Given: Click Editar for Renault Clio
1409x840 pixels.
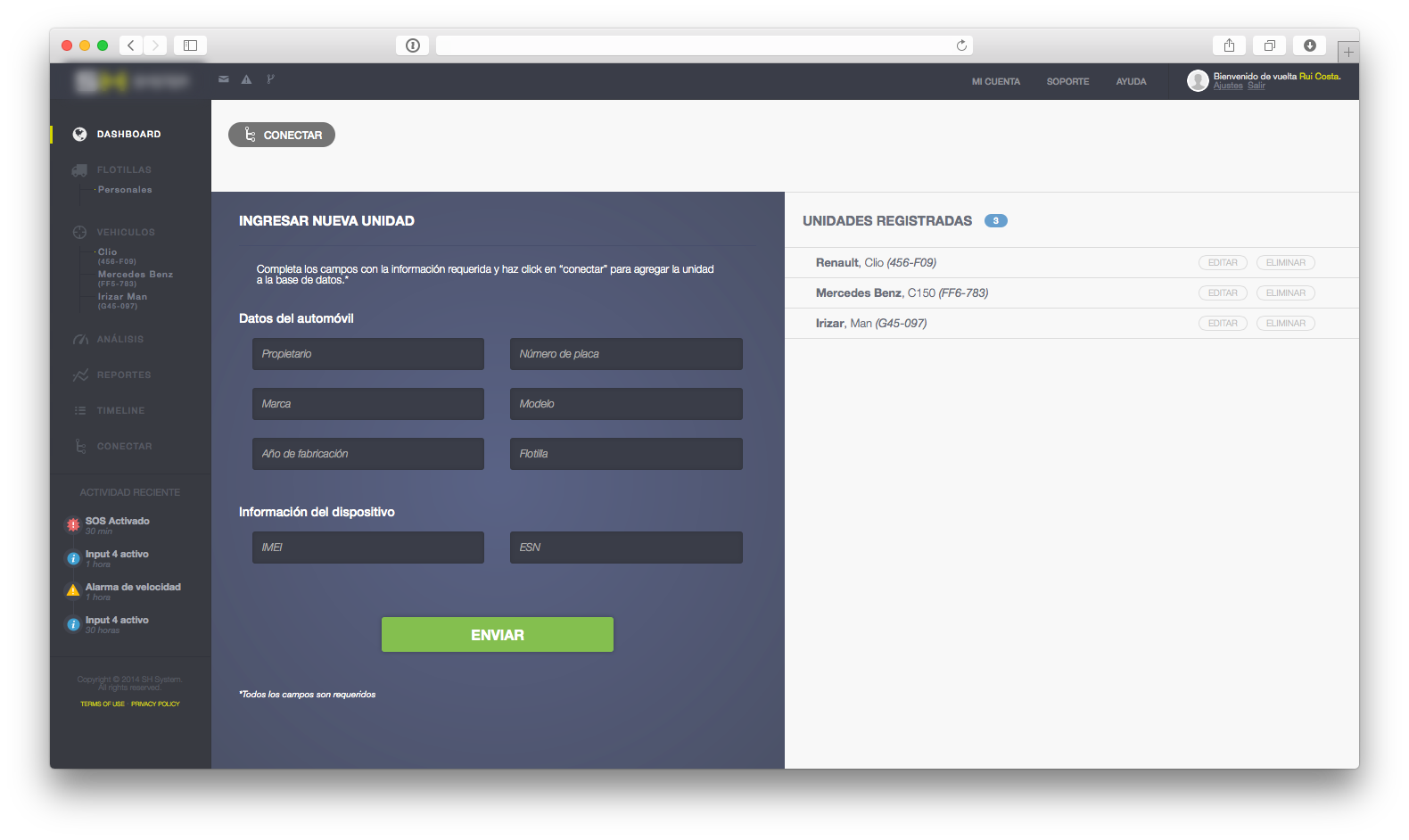Looking at the screenshot, I should tap(1222, 263).
